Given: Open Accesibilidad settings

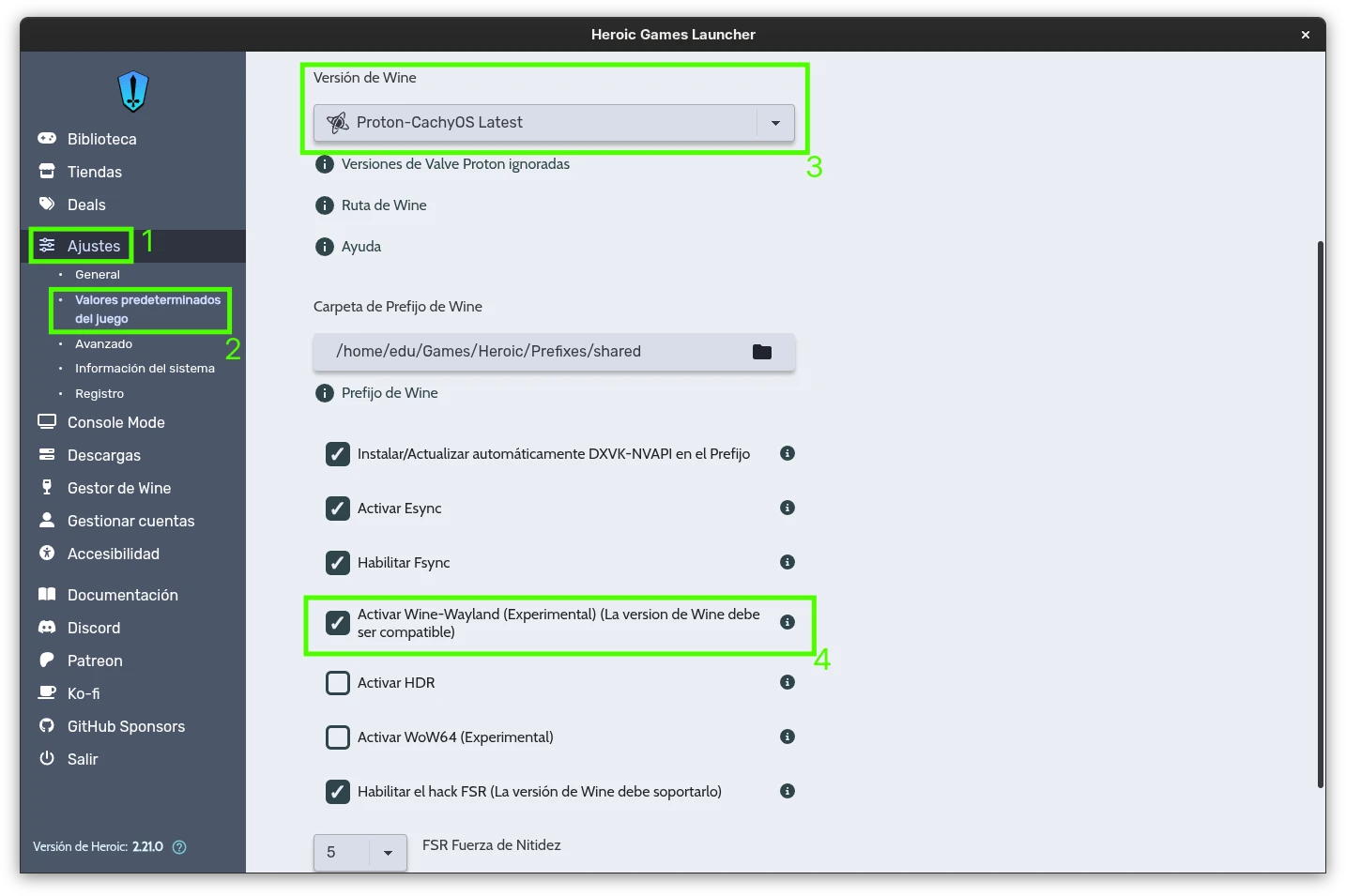Looking at the screenshot, I should (x=114, y=554).
